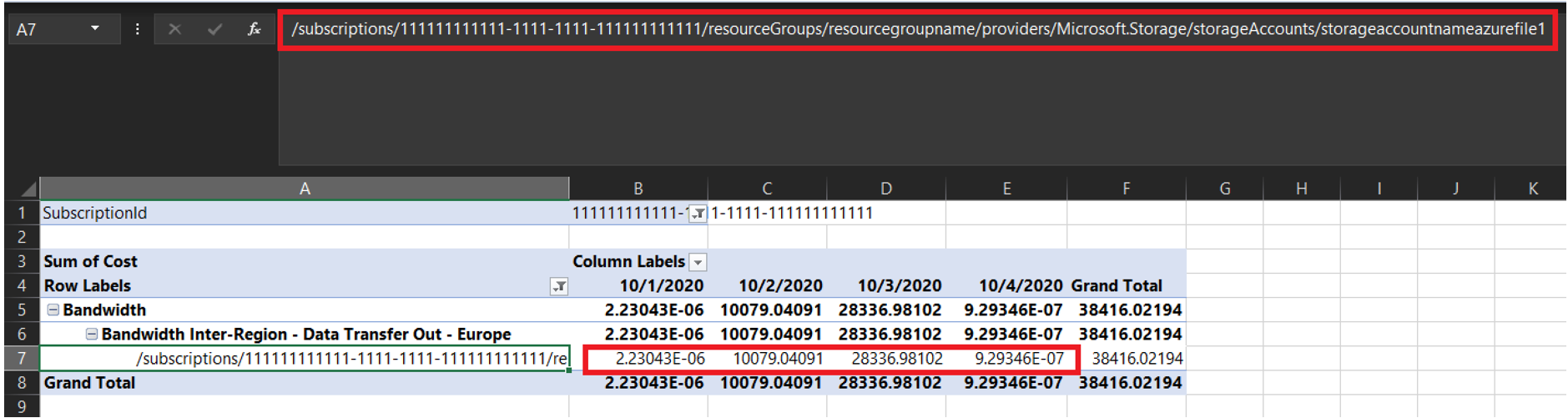Select column I header

pos(1379,189)
